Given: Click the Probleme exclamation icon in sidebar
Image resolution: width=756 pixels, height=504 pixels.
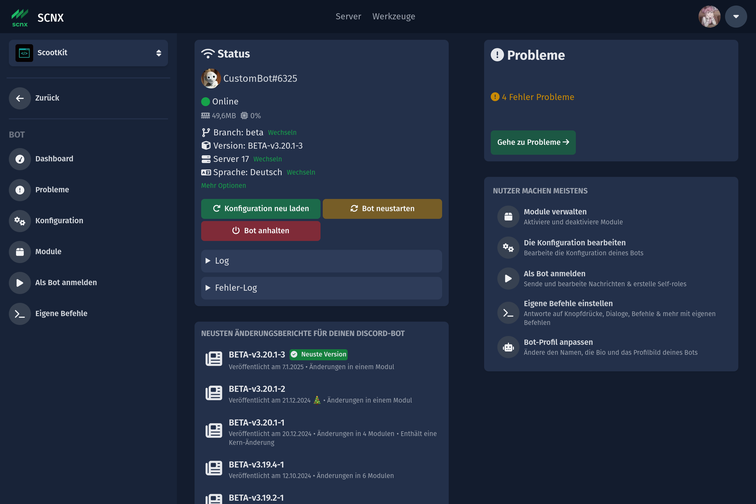Looking at the screenshot, I should [x=20, y=190].
